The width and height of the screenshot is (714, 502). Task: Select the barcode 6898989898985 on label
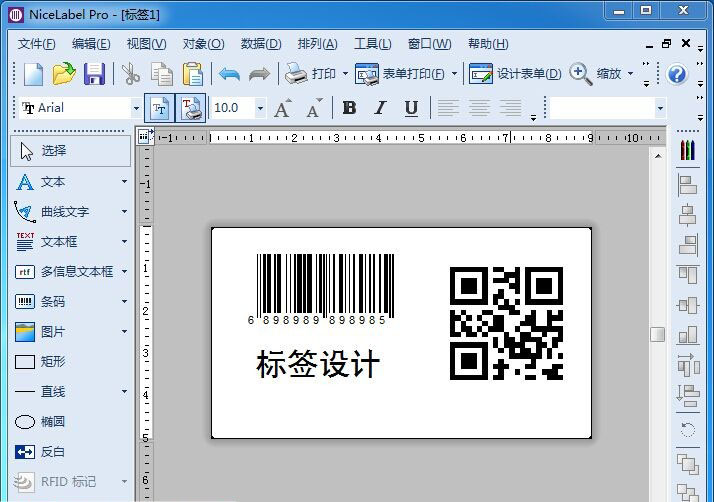tap(321, 290)
